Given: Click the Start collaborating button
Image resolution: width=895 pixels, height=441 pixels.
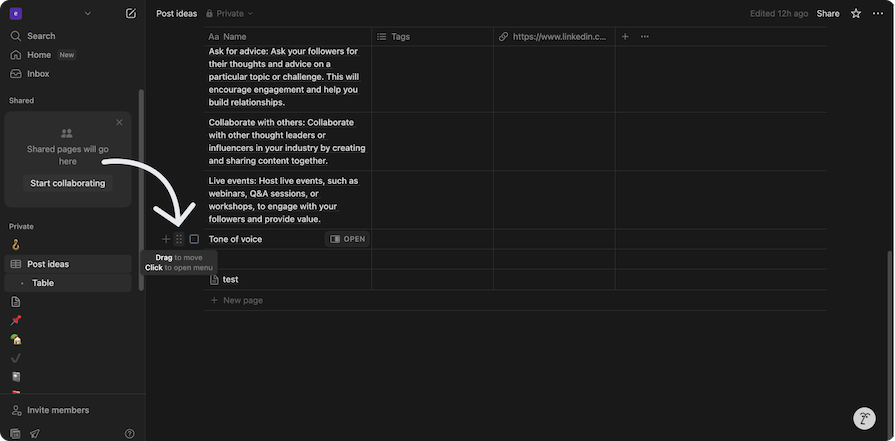Looking at the screenshot, I should pyautogui.click(x=67, y=183).
